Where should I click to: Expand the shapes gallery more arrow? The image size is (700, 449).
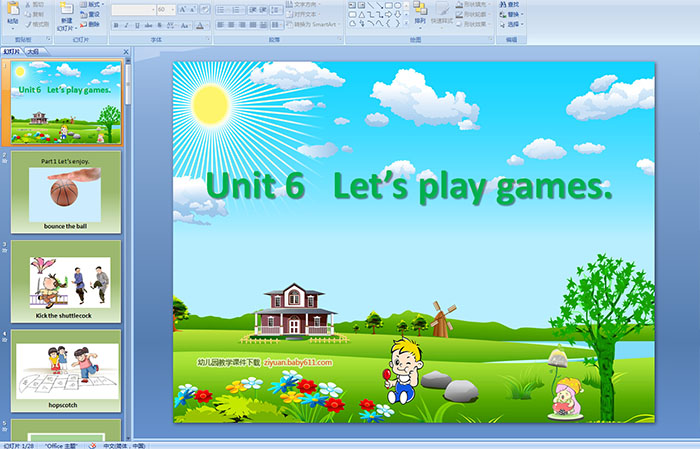tap(406, 23)
